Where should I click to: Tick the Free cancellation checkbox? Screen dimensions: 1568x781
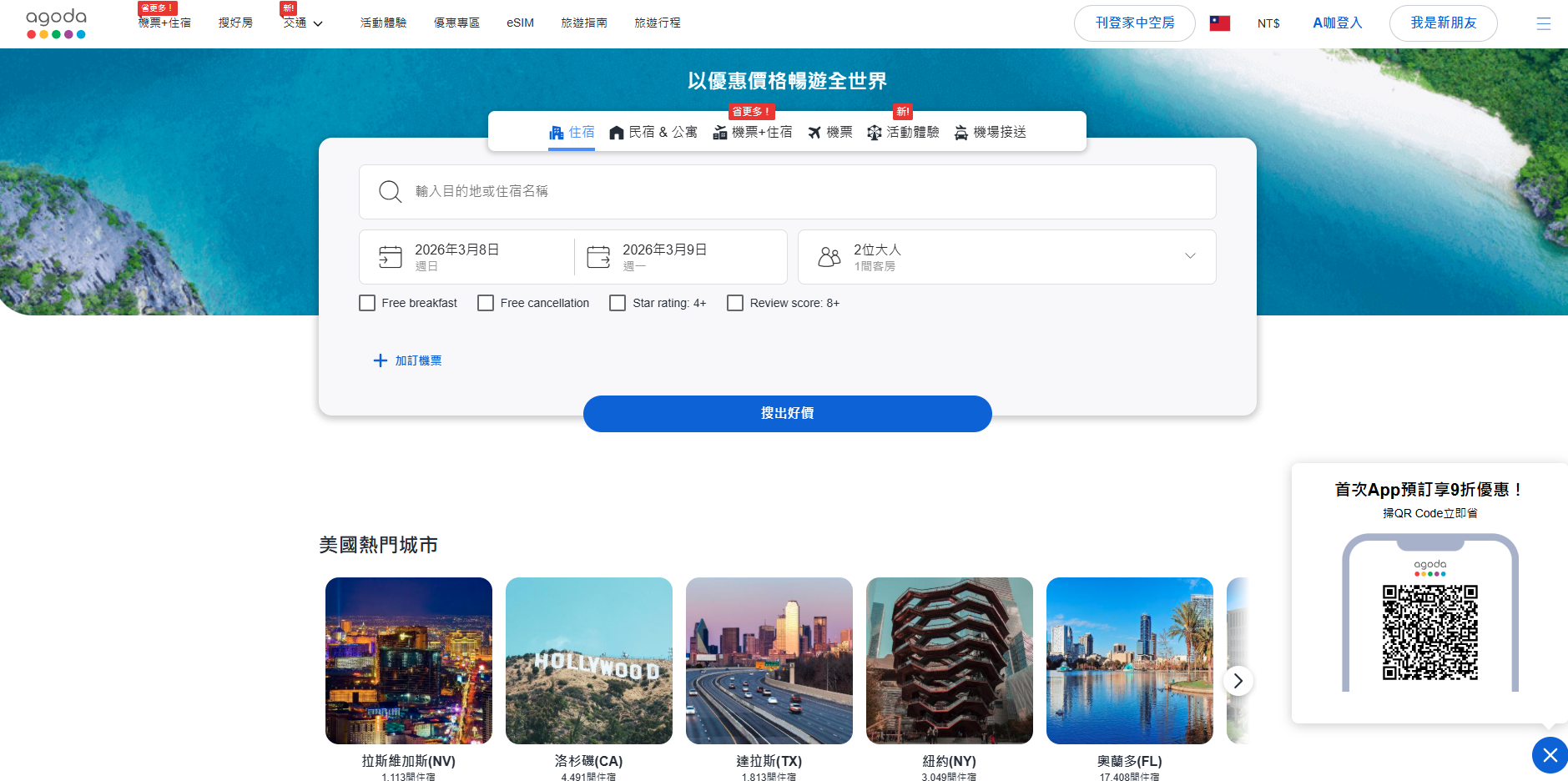tap(486, 303)
